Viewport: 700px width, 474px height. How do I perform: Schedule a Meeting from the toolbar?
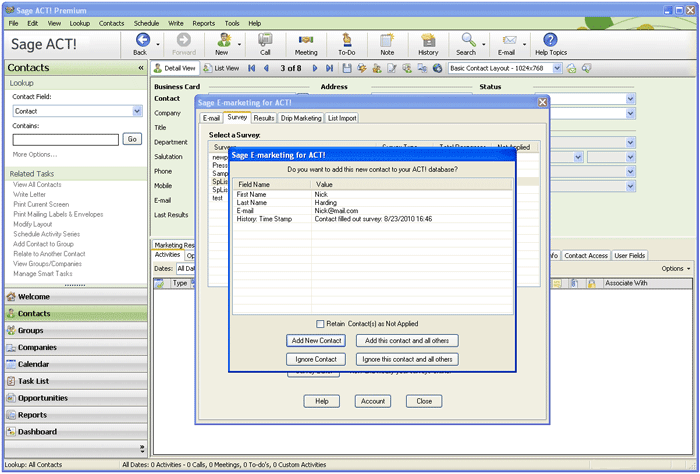point(306,40)
